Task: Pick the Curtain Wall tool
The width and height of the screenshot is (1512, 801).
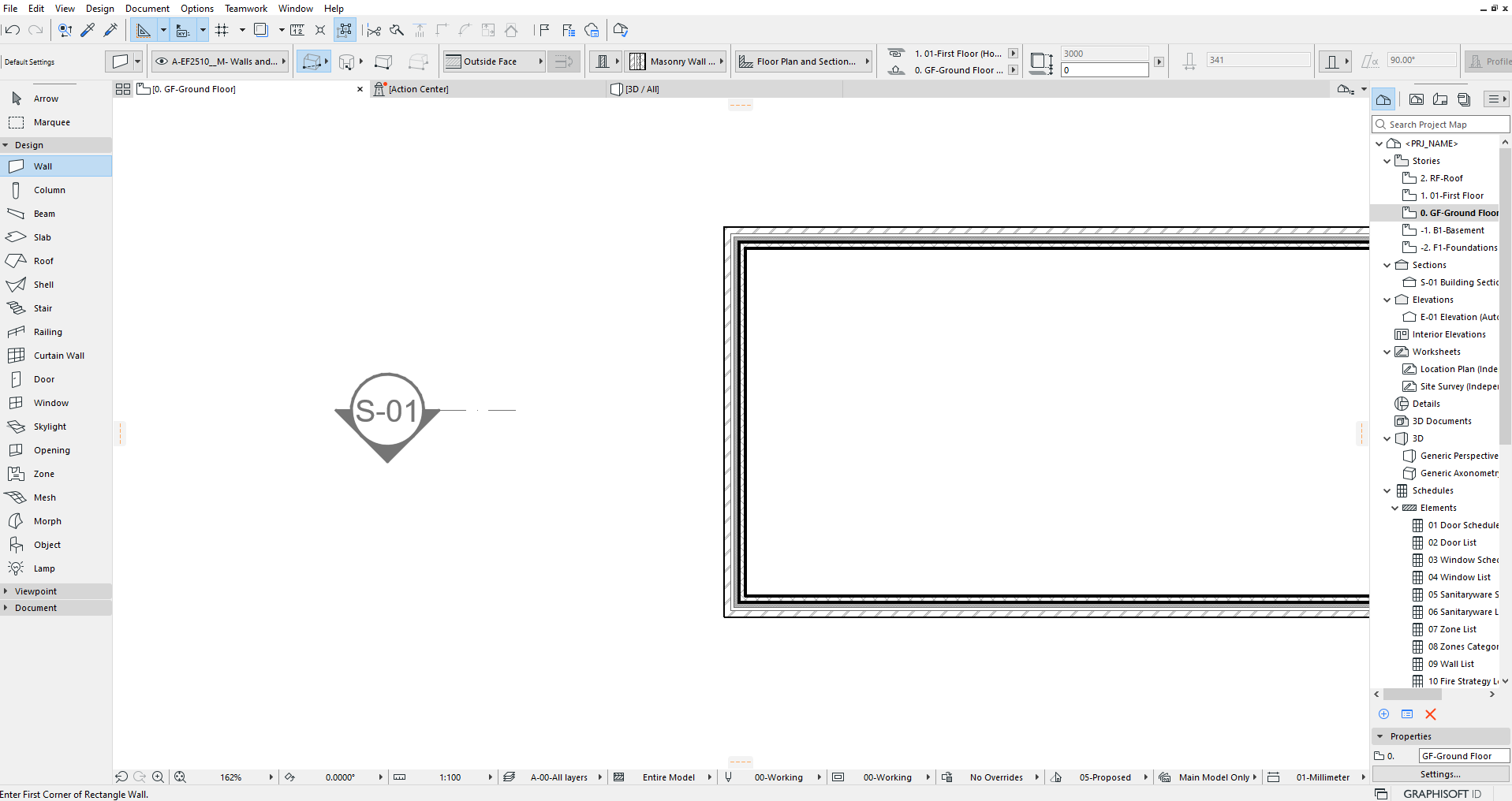Action: [58, 356]
